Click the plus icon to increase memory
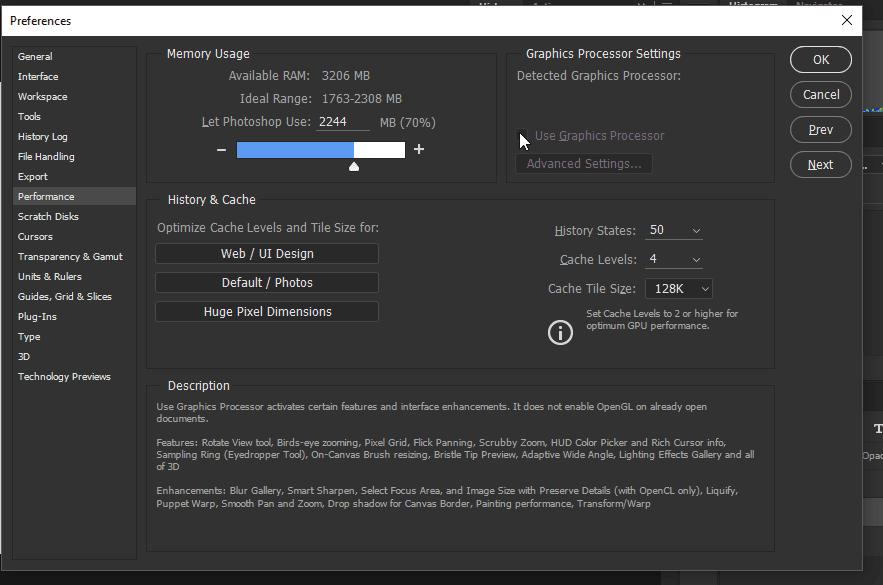The width and height of the screenshot is (883, 585). pyautogui.click(x=419, y=150)
